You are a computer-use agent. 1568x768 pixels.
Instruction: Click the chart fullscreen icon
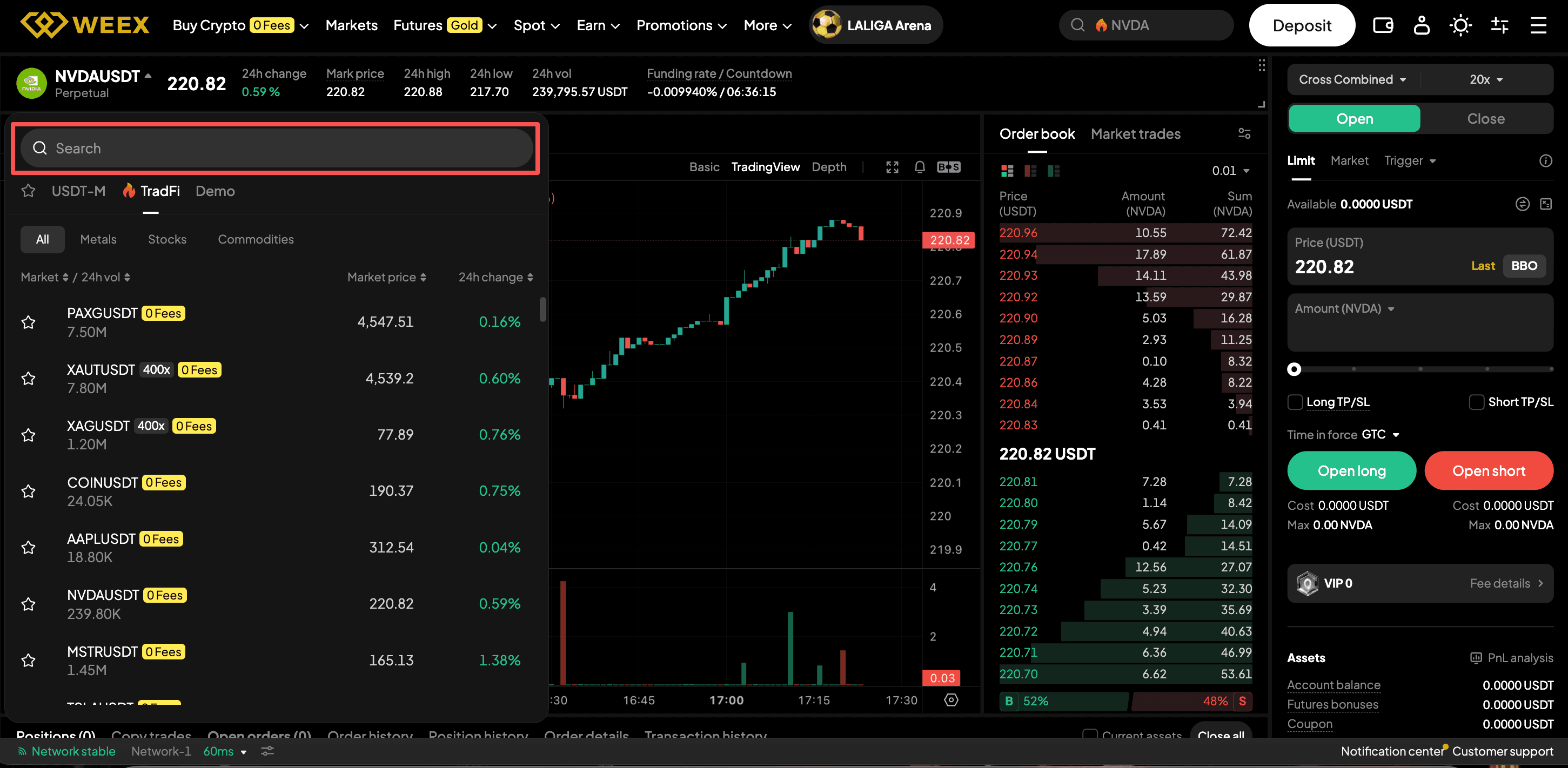pyautogui.click(x=893, y=167)
